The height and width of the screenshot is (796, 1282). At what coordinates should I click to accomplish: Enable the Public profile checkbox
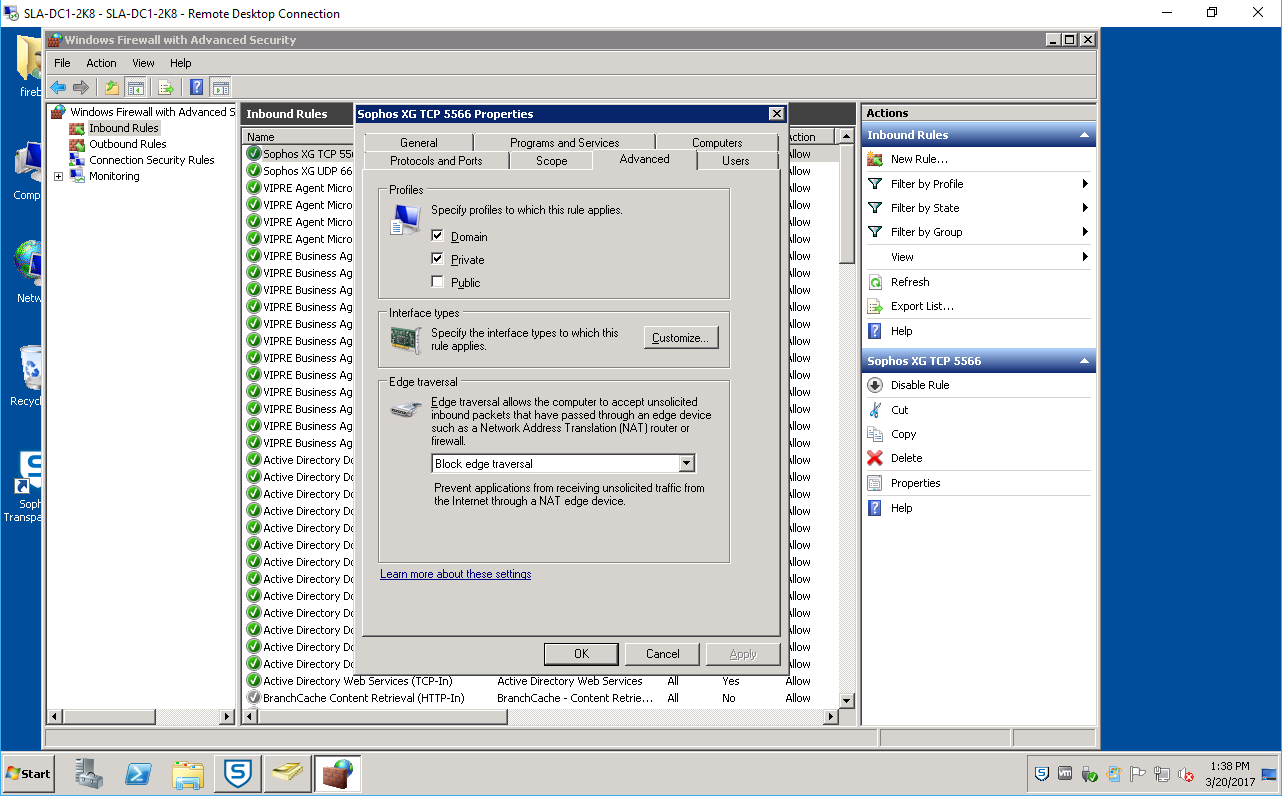(437, 282)
